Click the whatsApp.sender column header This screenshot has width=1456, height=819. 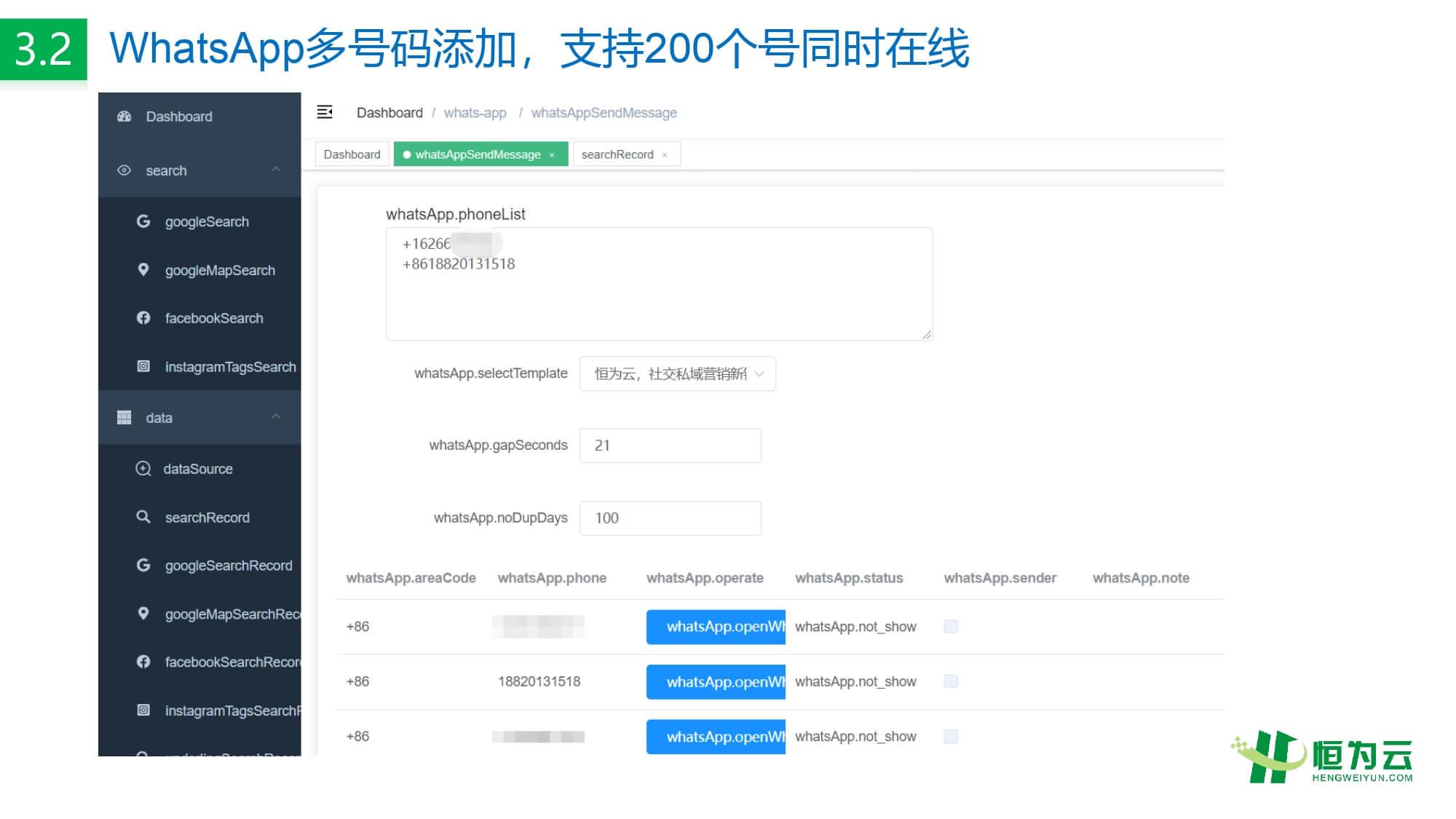pos(1000,578)
